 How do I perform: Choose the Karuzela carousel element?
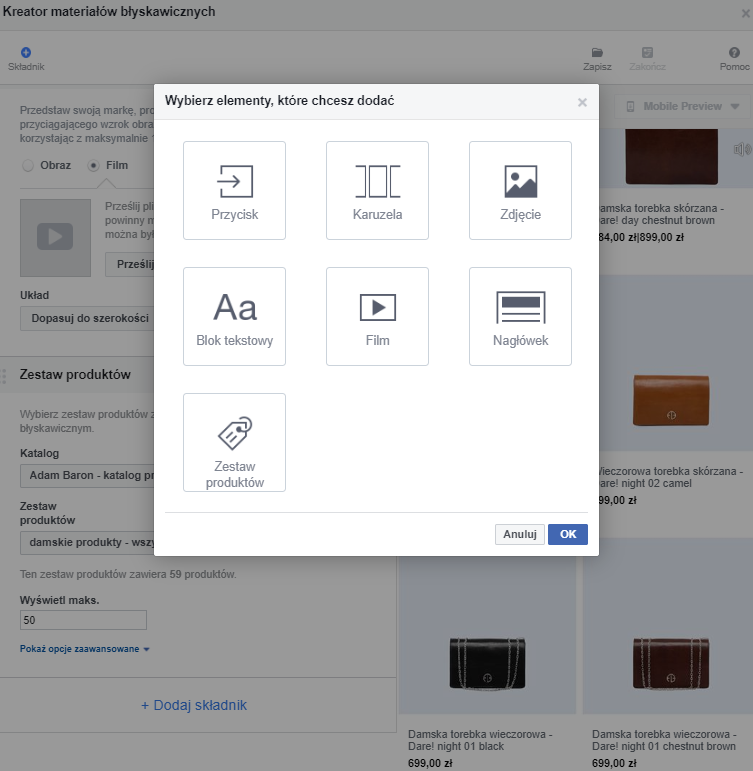pyautogui.click(x=377, y=190)
